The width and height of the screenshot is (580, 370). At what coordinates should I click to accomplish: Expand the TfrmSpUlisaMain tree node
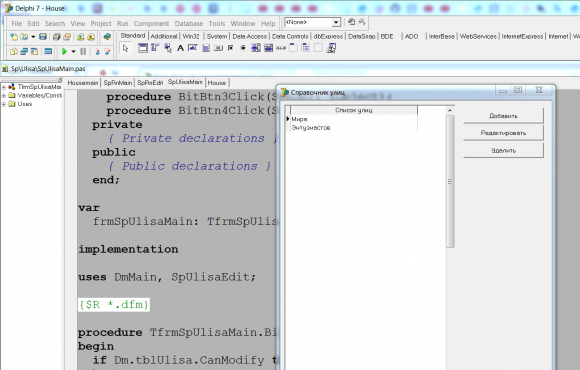click(x=4, y=87)
